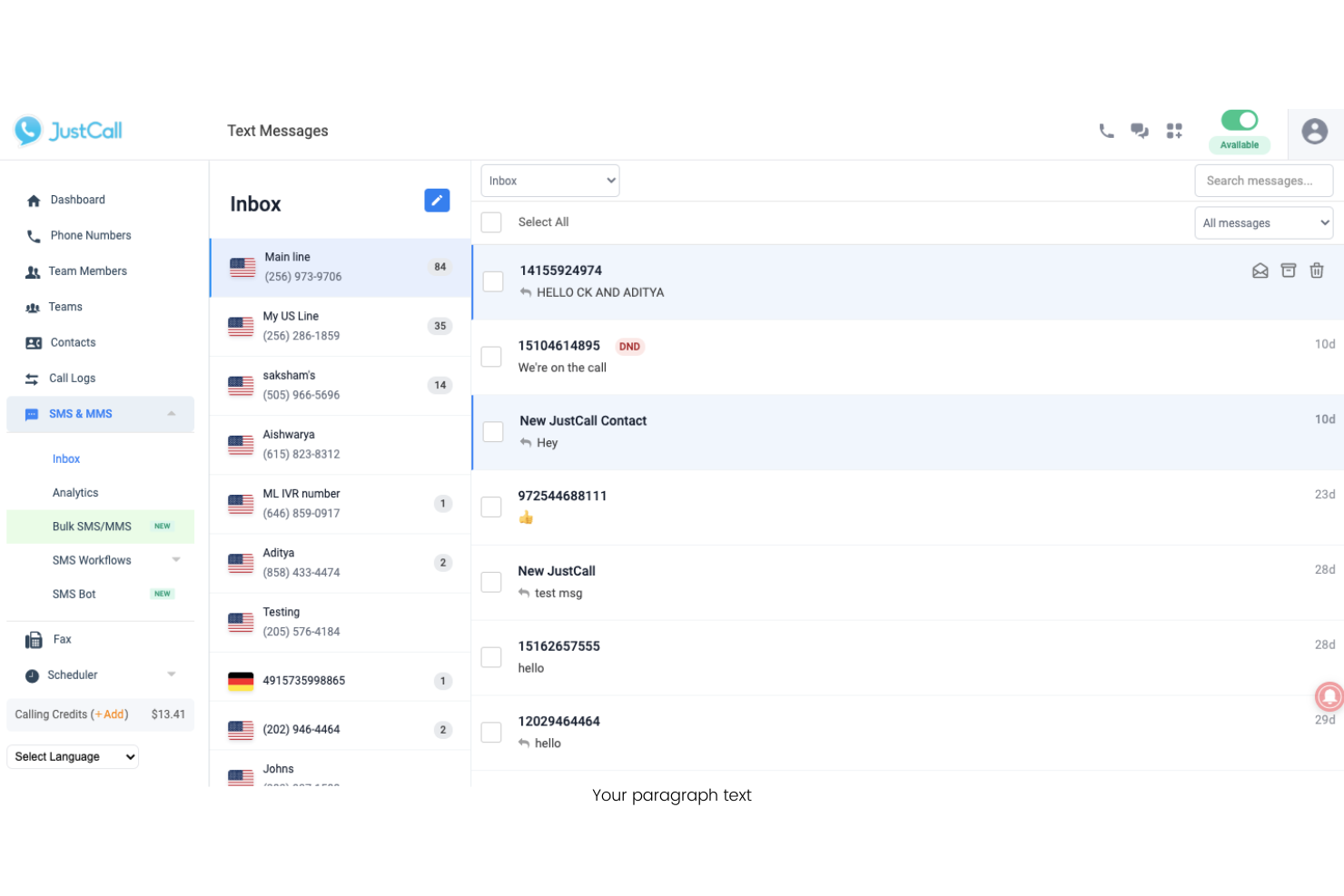Click the chat bubbles icon in header

click(1140, 131)
